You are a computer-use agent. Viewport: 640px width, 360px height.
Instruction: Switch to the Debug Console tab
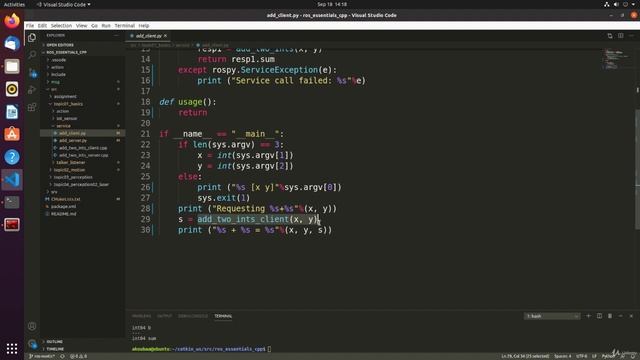tap(193, 316)
